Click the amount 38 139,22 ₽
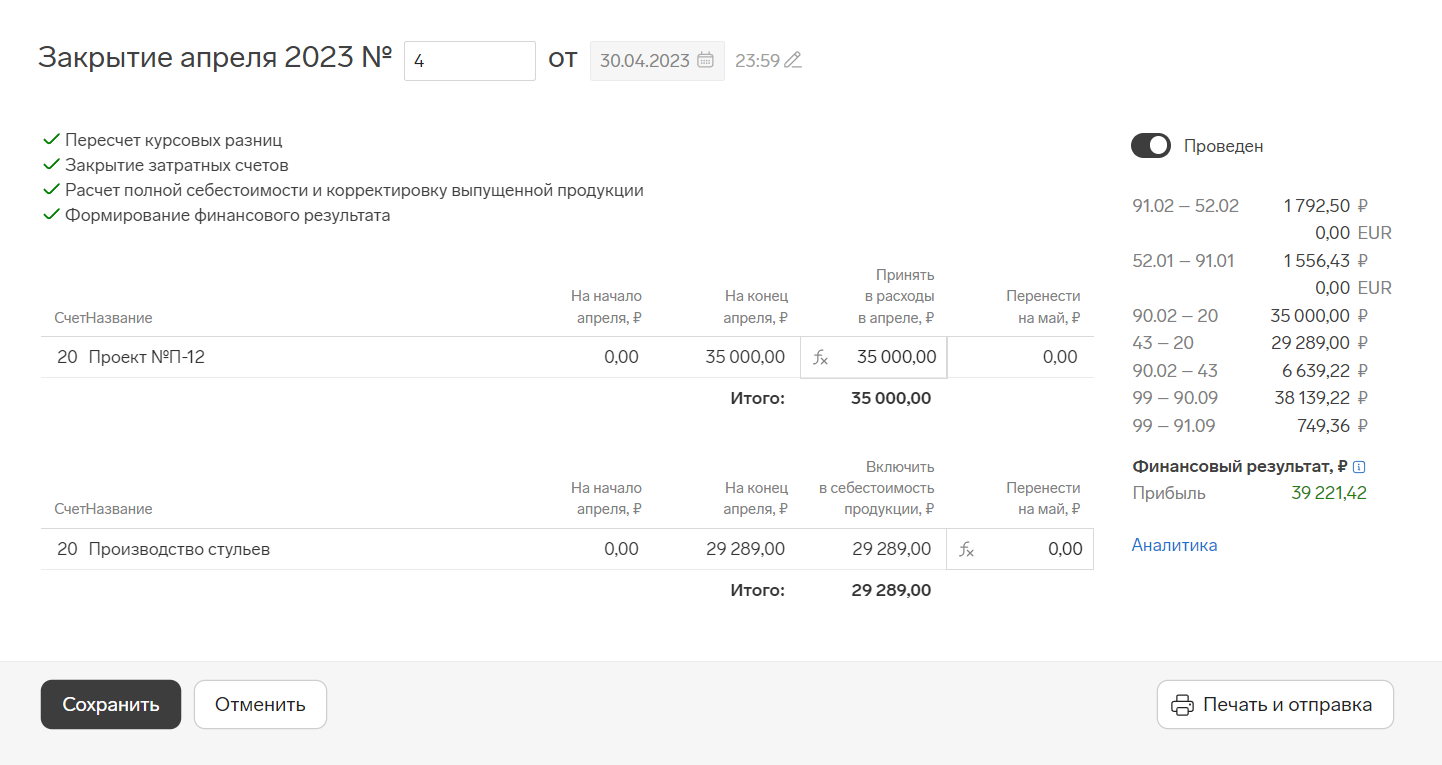This screenshot has width=1442, height=765. click(x=1321, y=398)
